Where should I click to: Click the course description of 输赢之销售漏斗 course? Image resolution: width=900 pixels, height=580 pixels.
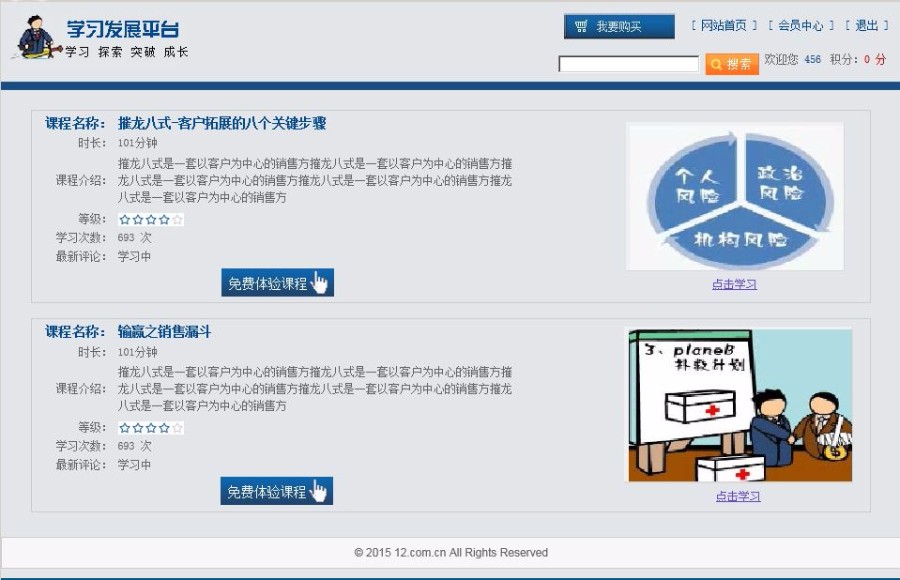pyautogui.click(x=315, y=389)
